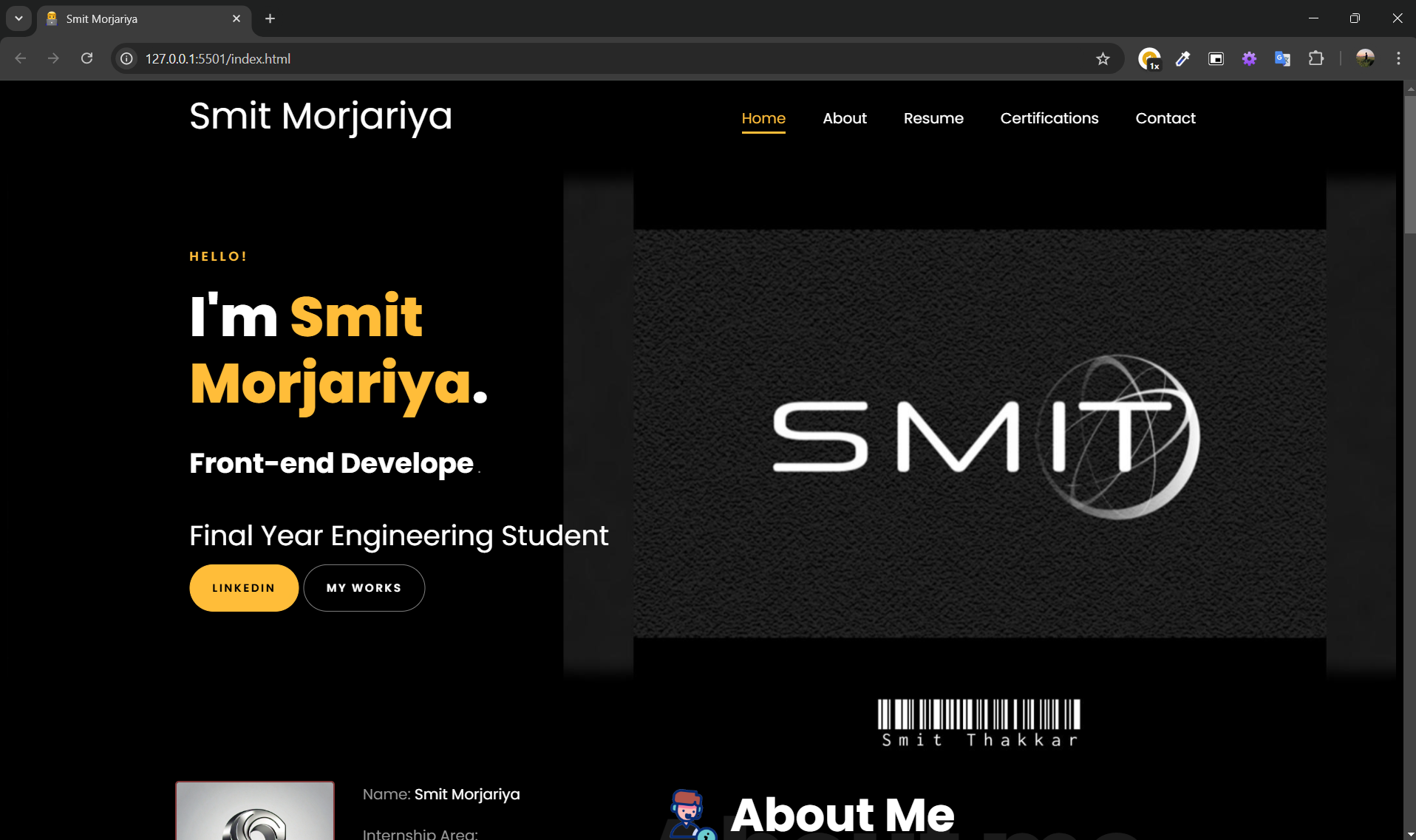This screenshot has height=840, width=1416.
Task: View site information via the lock icon
Action: tap(126, 58)
